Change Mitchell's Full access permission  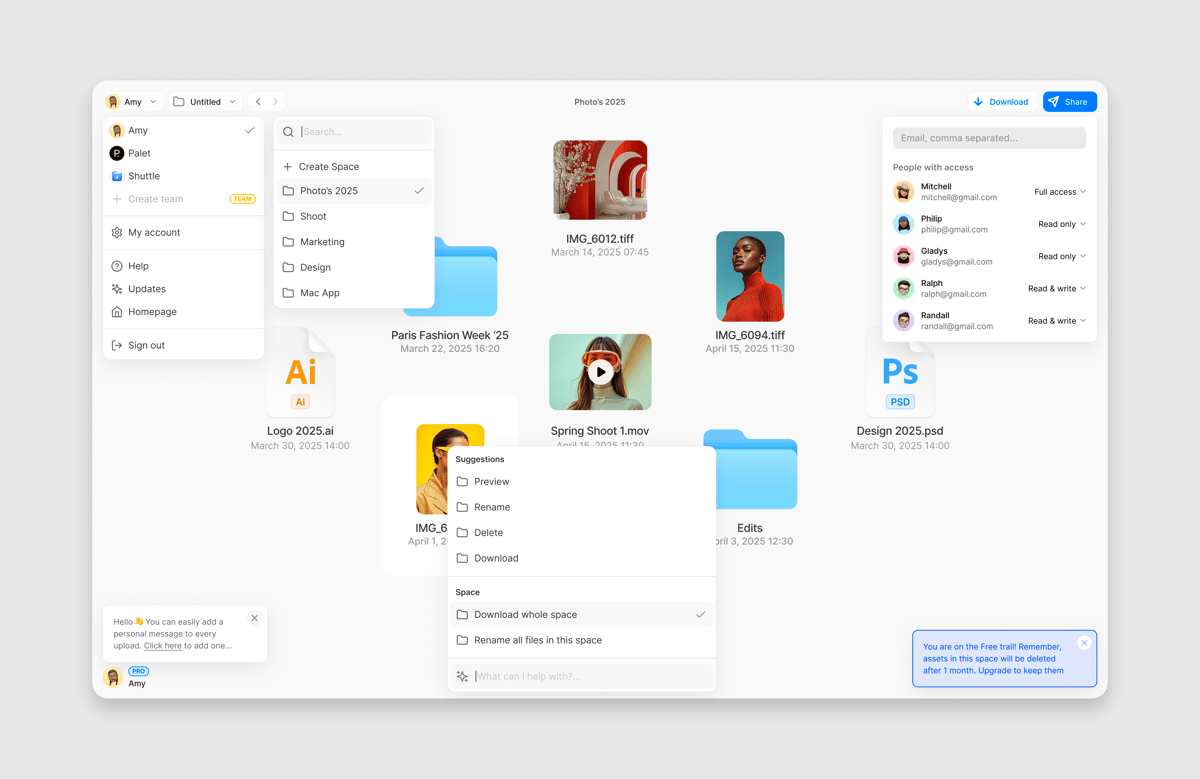(1060, 192)
